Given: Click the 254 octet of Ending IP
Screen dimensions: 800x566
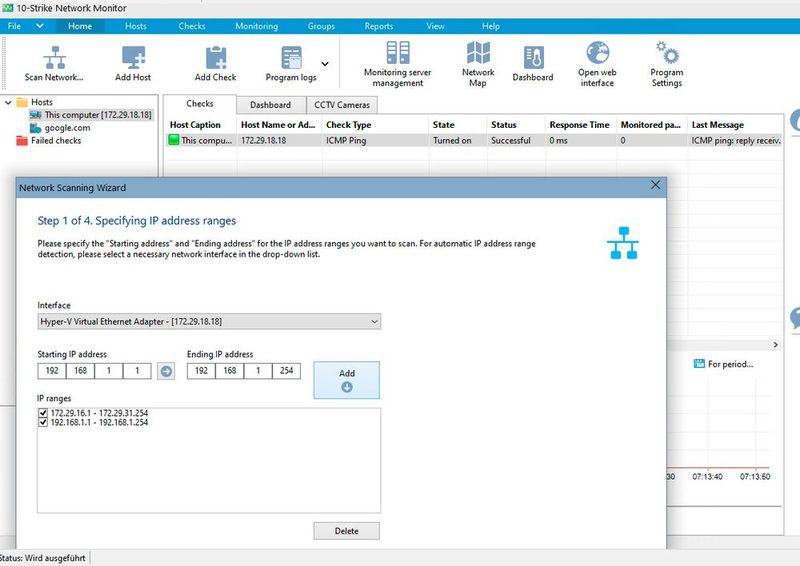Looking at the screenshot, I should point(286,371).
